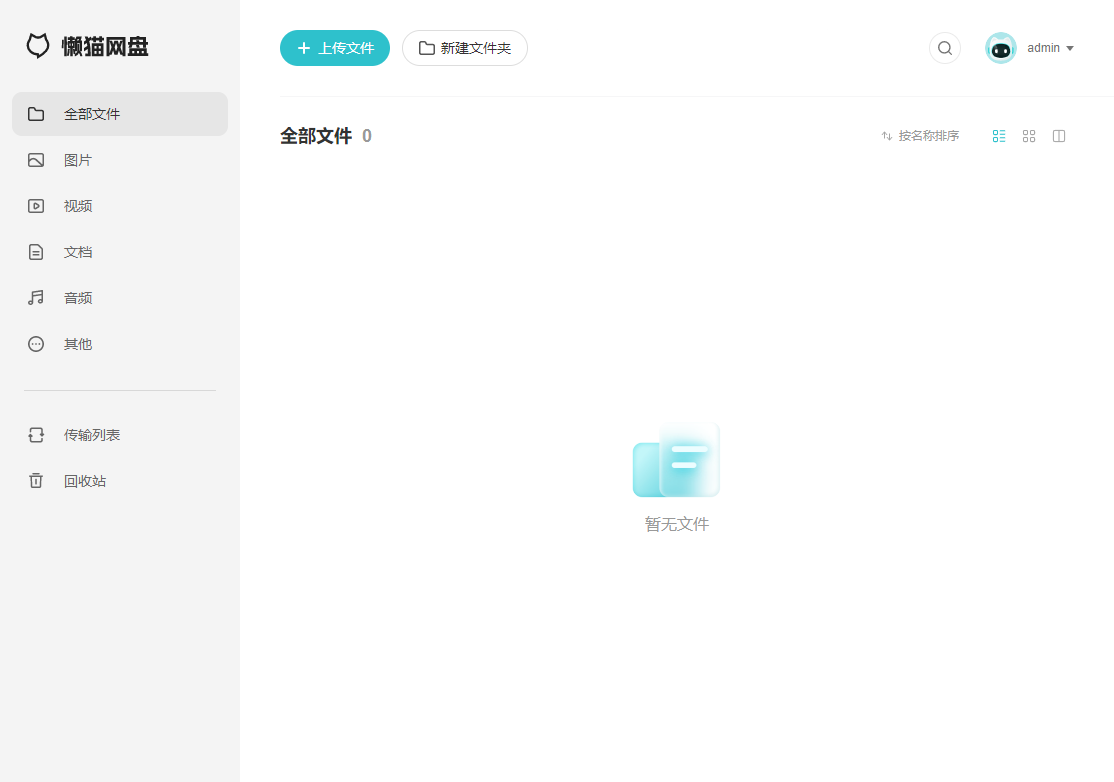The height and width of the screenshot is (782, 1114).
Task: Click the play icon next to 视频
Action: tap(36, 206)
